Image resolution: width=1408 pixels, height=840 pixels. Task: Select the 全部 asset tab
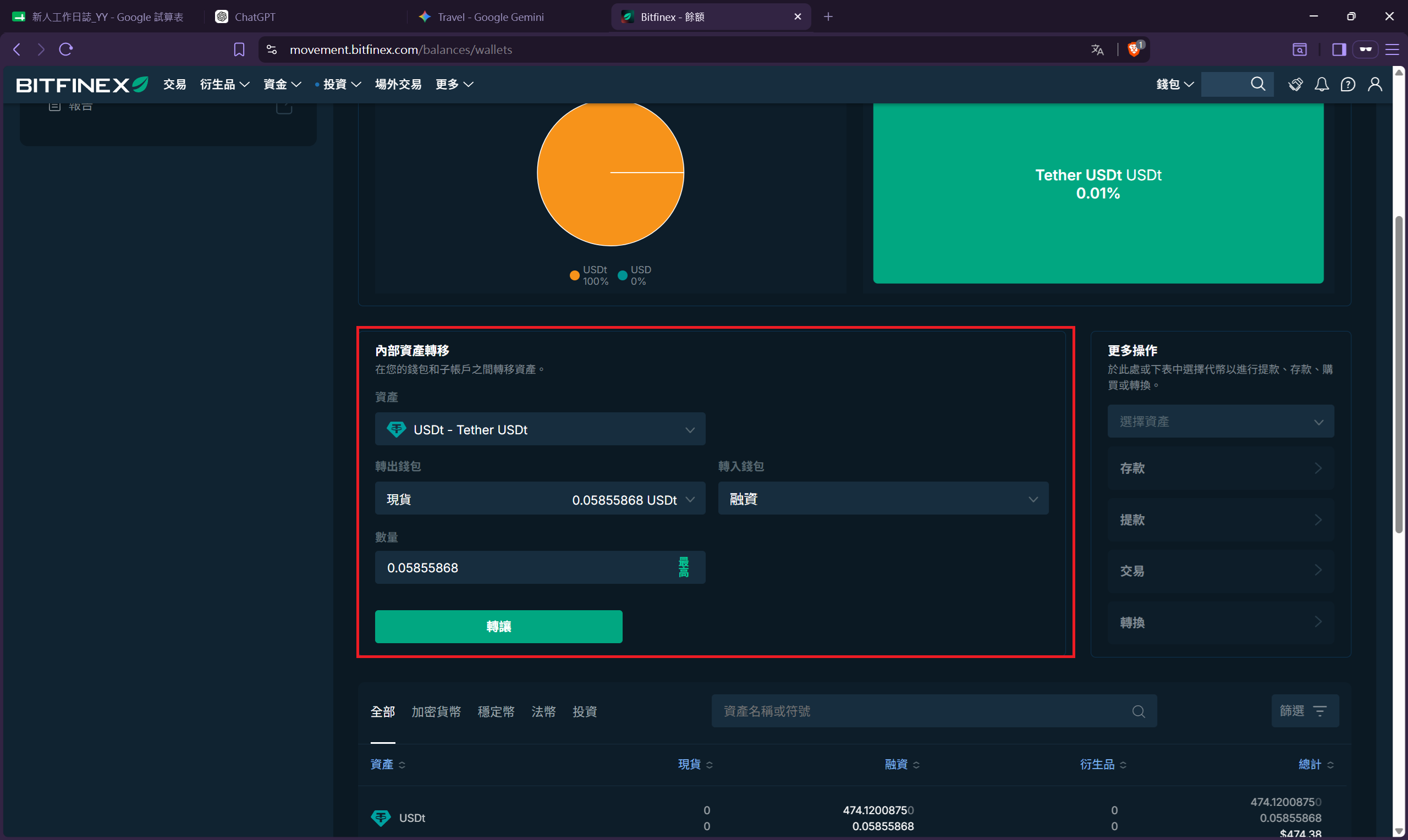pos(383,711)
